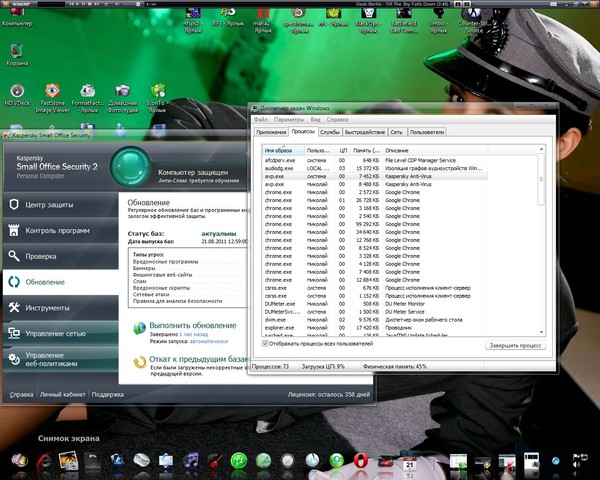
Task: Select the dwm.exe process row
Action: (375, 320)
